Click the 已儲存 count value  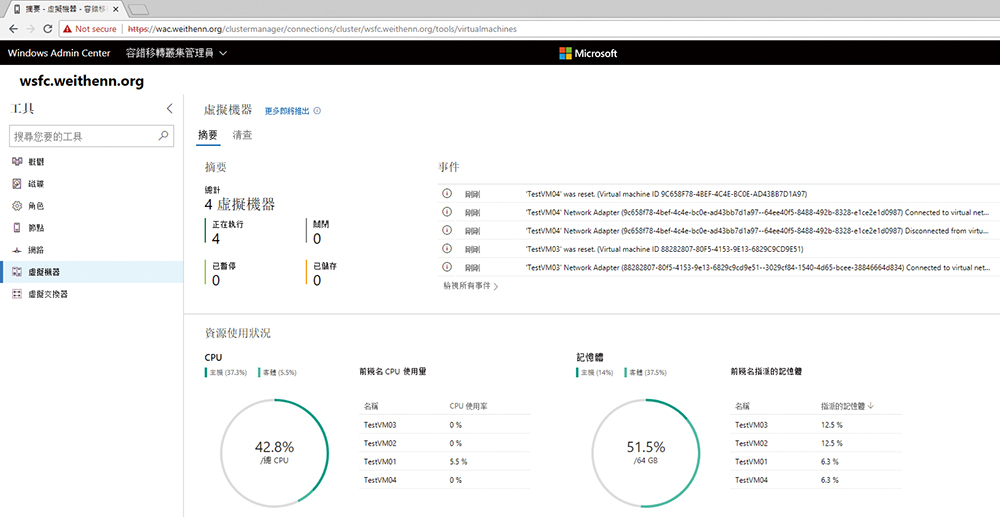click(317, 280)
